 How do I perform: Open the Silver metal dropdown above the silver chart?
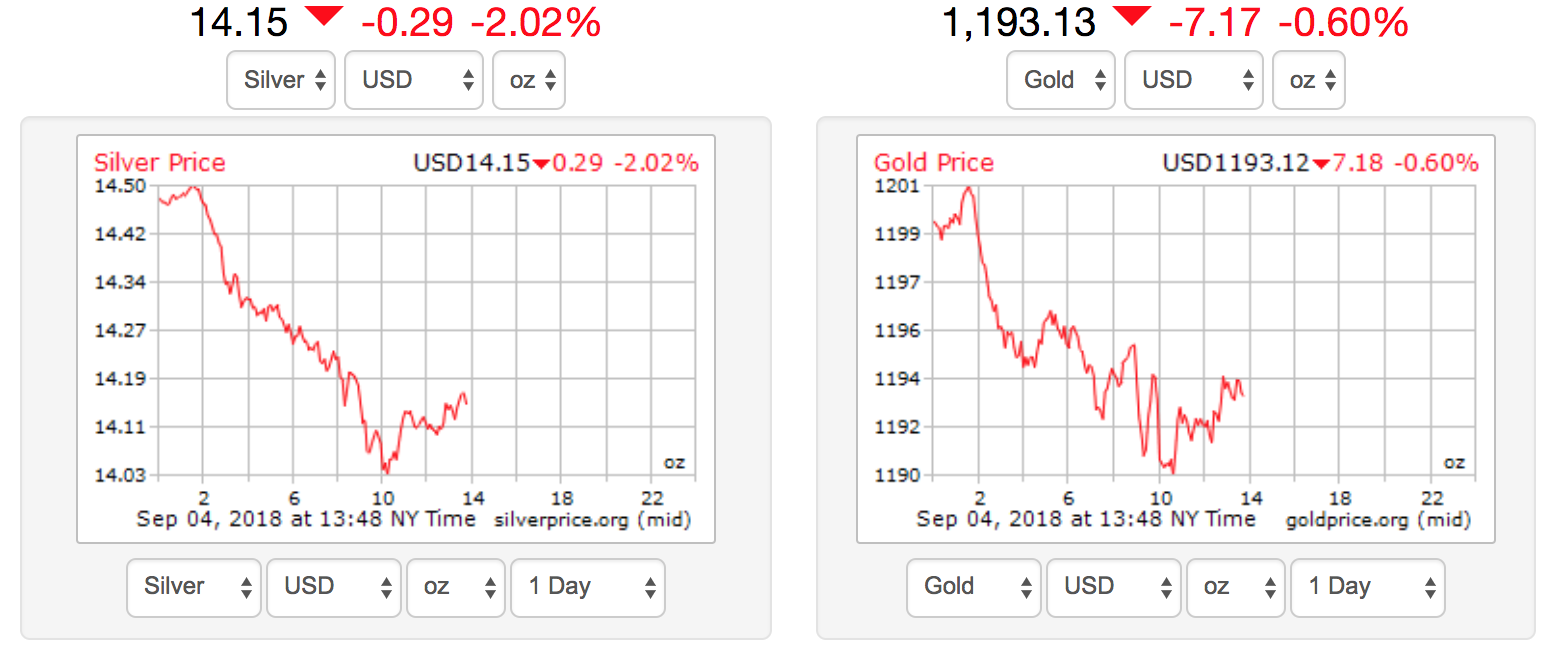pyautogui.click(x=286, y=80)
